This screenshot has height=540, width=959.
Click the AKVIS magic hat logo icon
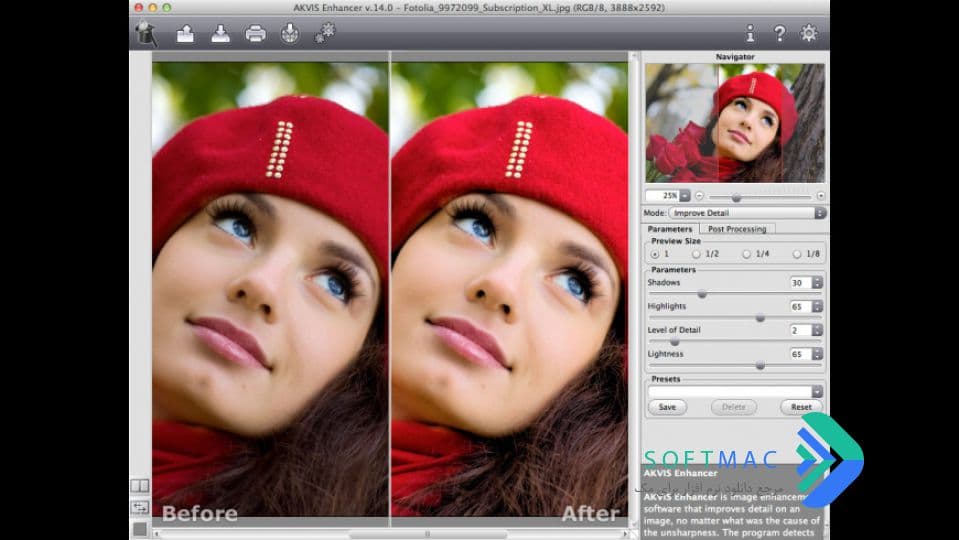point(146,34)
